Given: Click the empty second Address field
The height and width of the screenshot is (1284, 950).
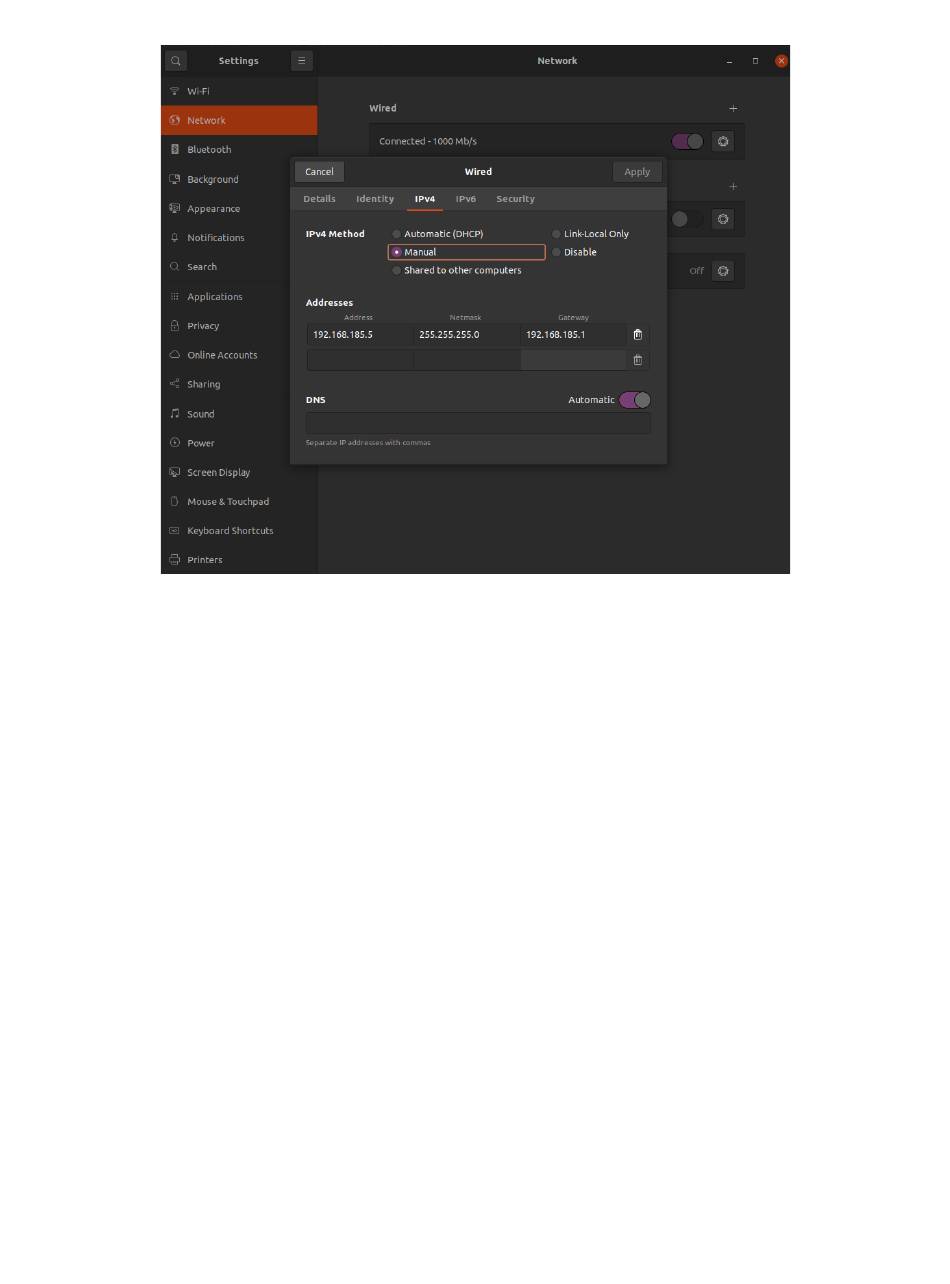Looking at the screenshot, I should click(360, 360).
